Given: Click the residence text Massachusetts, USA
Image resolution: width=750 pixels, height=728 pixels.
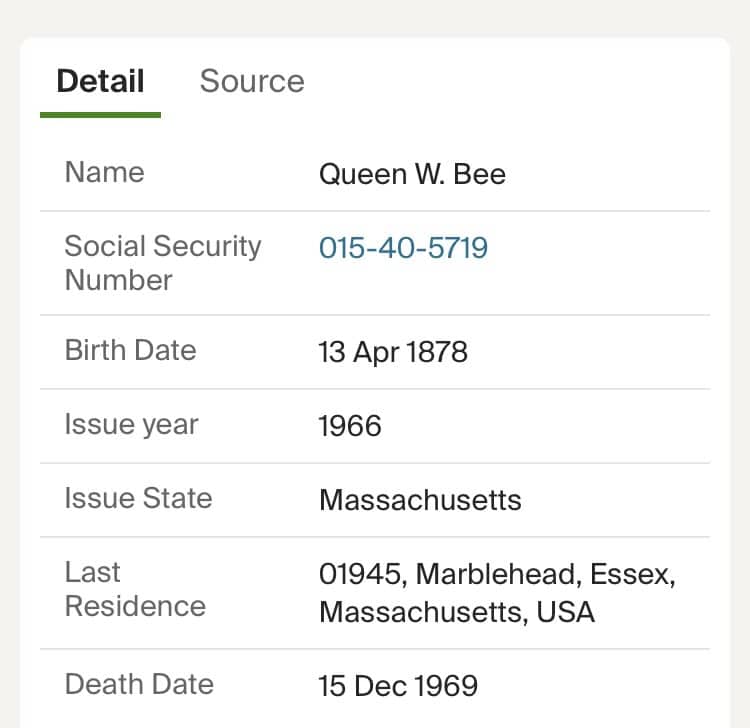Looking at the screenshot, I should (457, 612).
